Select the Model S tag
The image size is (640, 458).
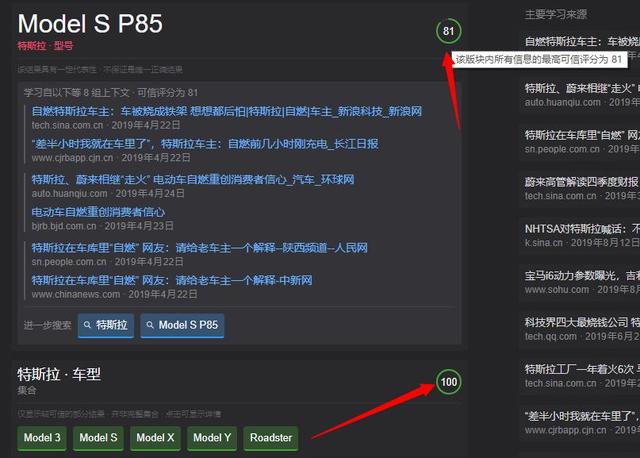[x=98, y=438]
